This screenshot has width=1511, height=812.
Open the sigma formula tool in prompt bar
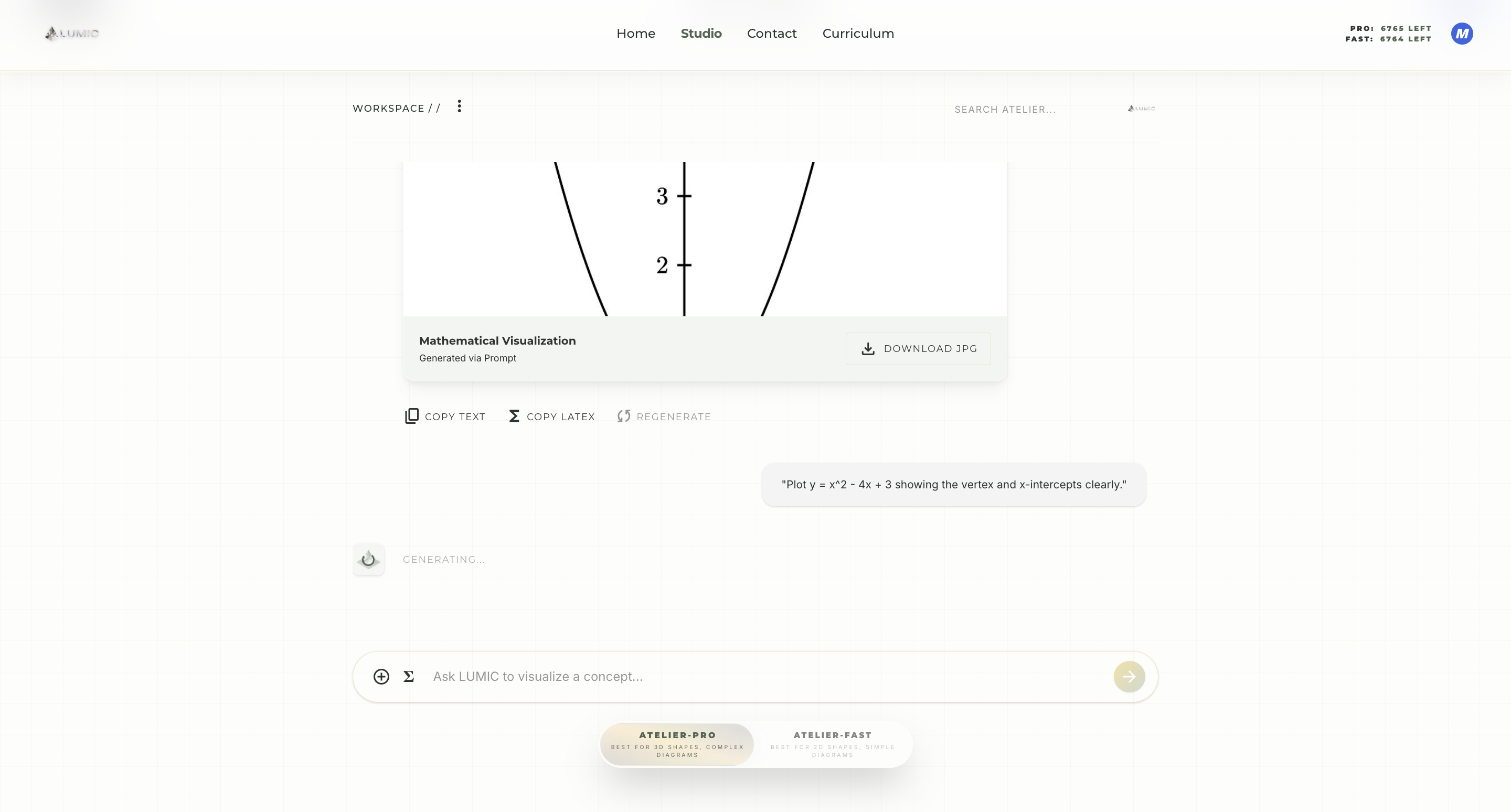[409, 677]
